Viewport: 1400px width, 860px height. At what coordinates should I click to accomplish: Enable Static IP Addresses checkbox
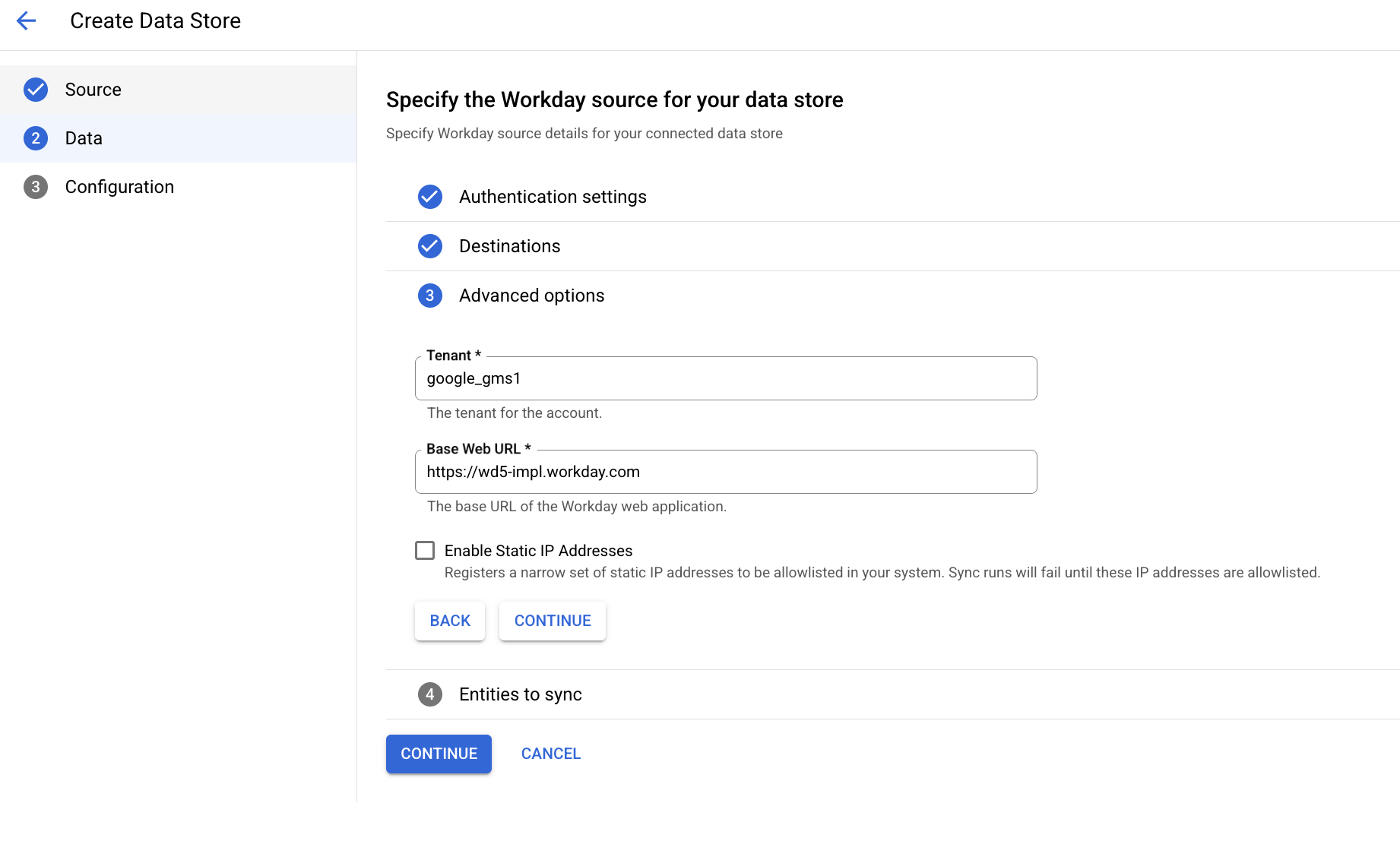pyautogui.click(x=425, y=550)
